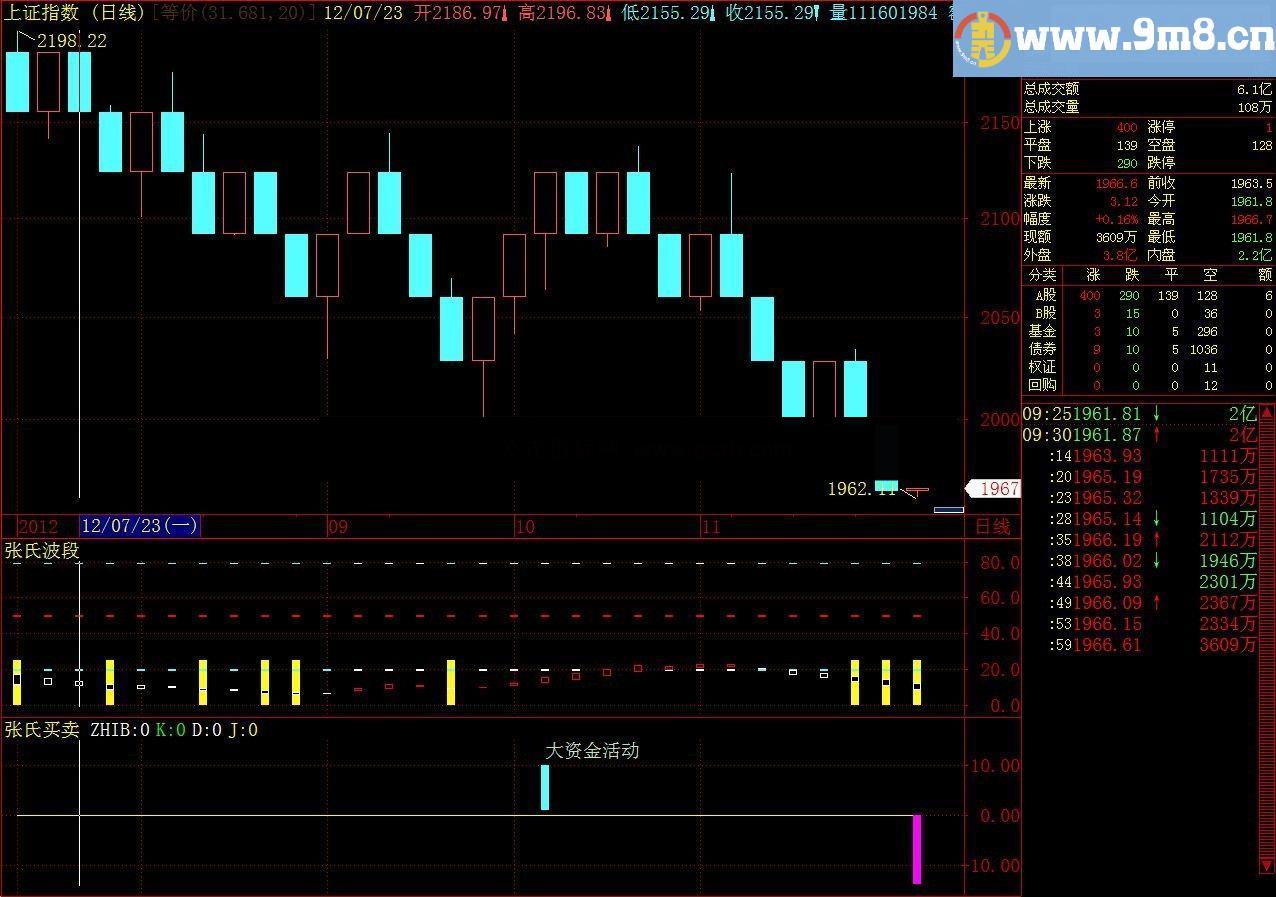Select the 基金 category row
This screenshot has width=1276, height=897.
[1148, 332]
